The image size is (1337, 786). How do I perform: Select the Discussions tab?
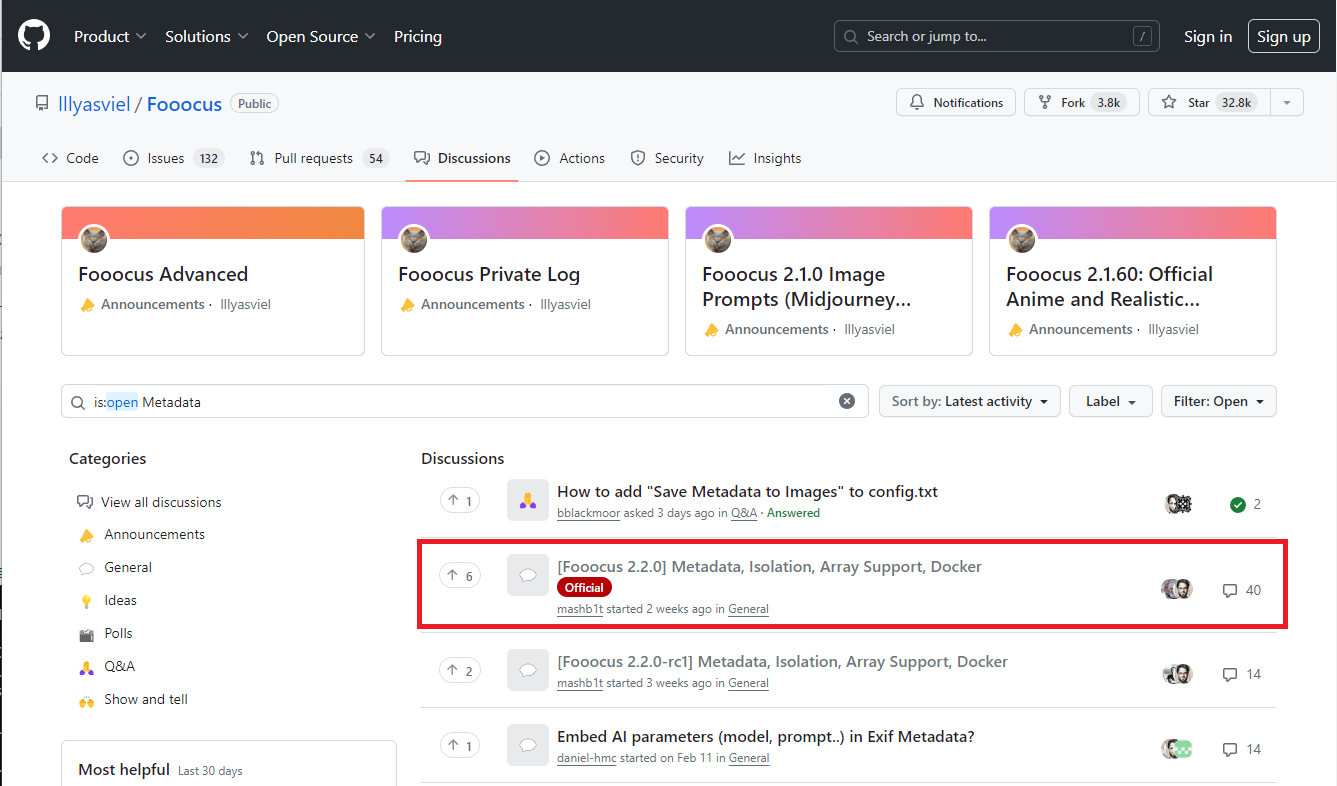[462, 158]
